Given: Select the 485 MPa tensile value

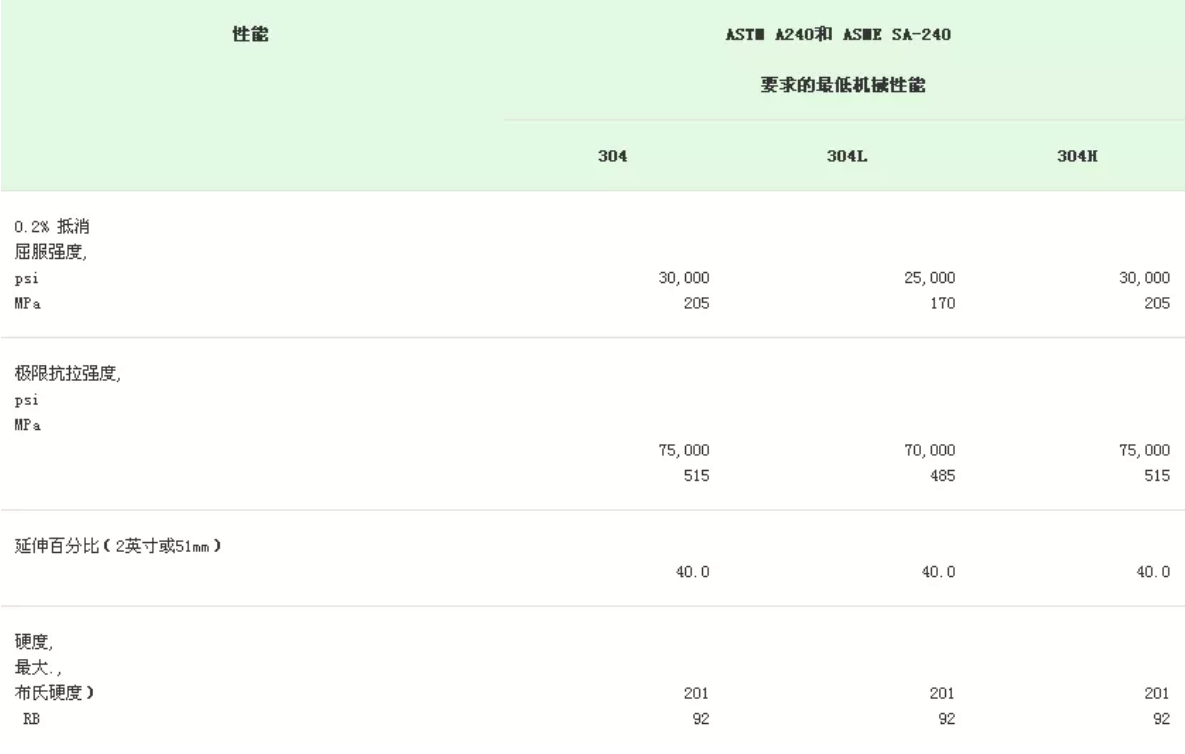Looking at the screenshot, I should click(941, 477).
